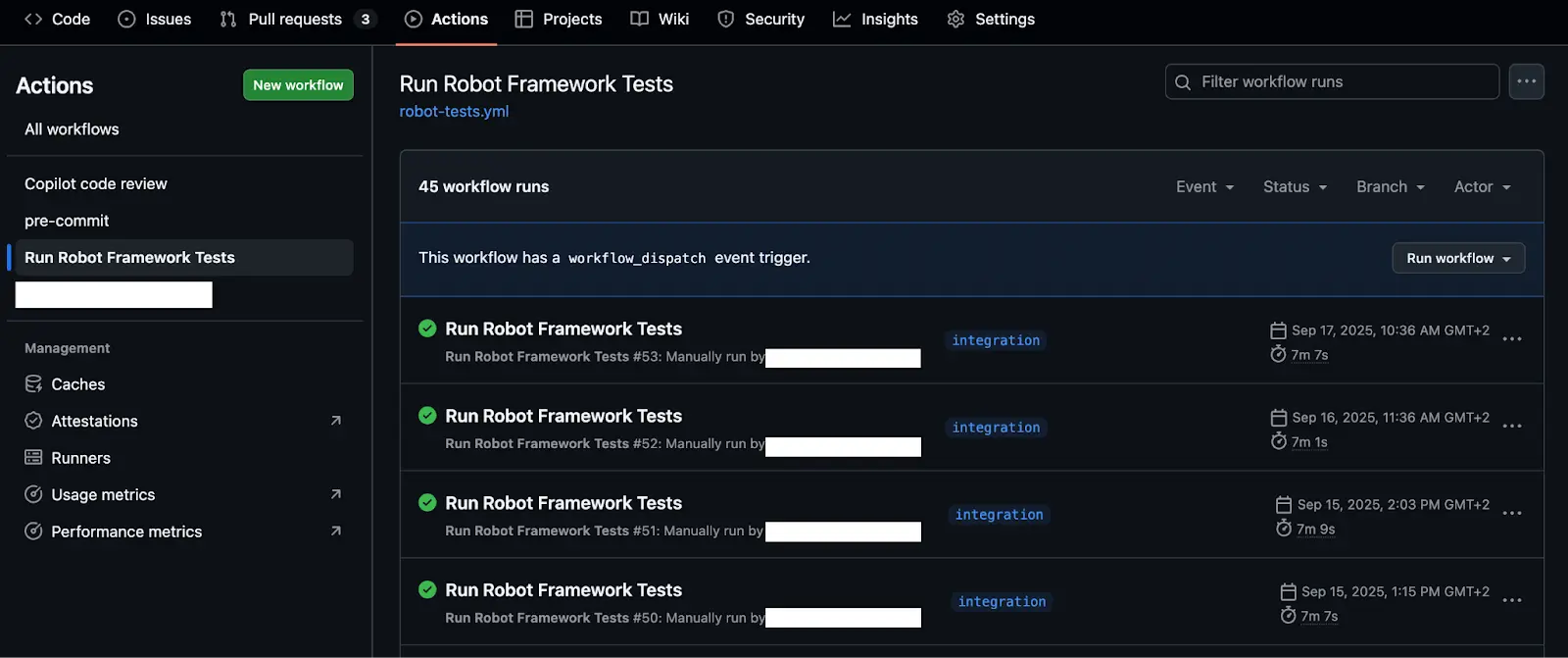The image size is (1568, 658).
Task: Click the Runners server icon
Action: [x=33, y=458]
